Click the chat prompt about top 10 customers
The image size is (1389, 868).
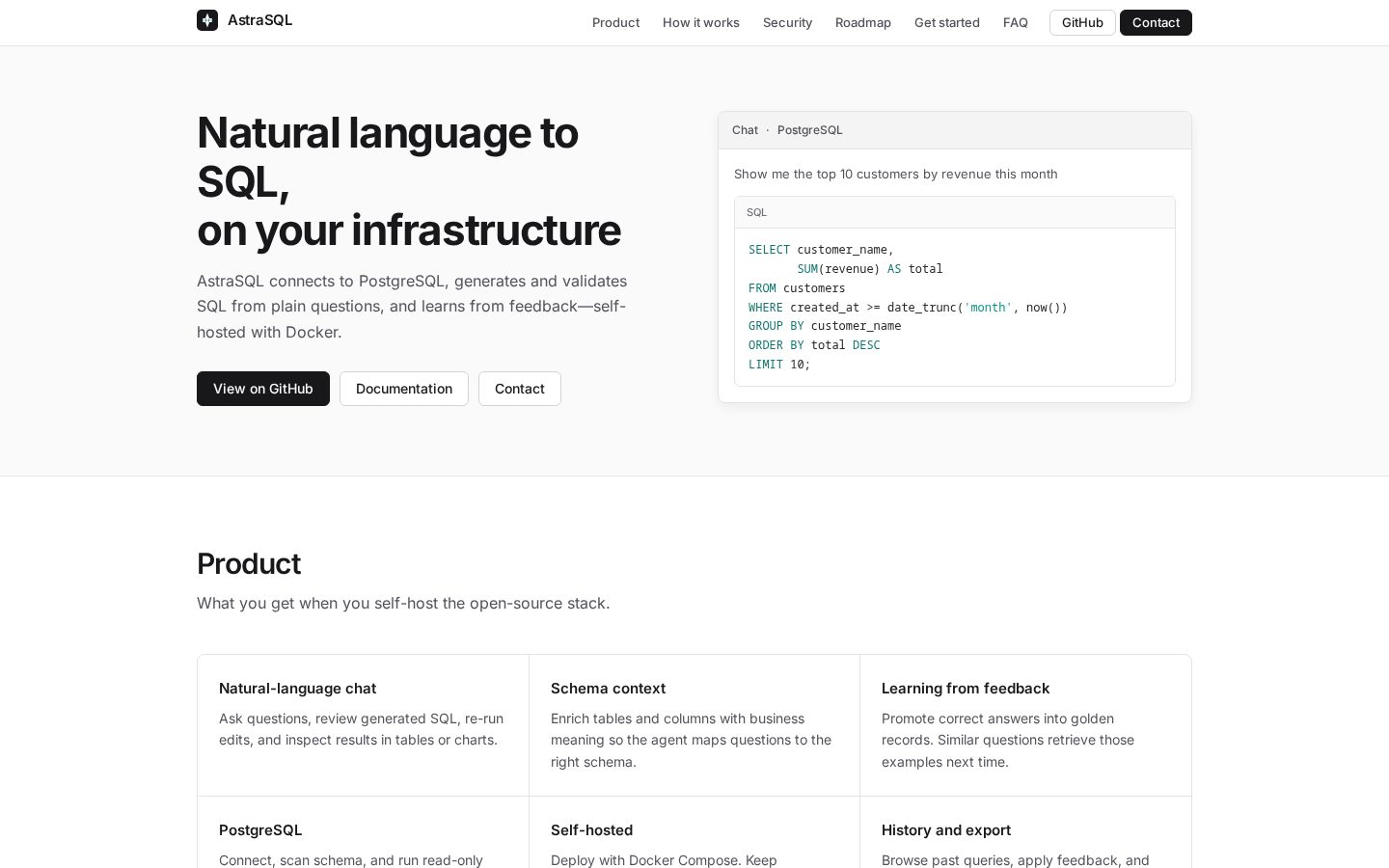[x=896, y=174]
